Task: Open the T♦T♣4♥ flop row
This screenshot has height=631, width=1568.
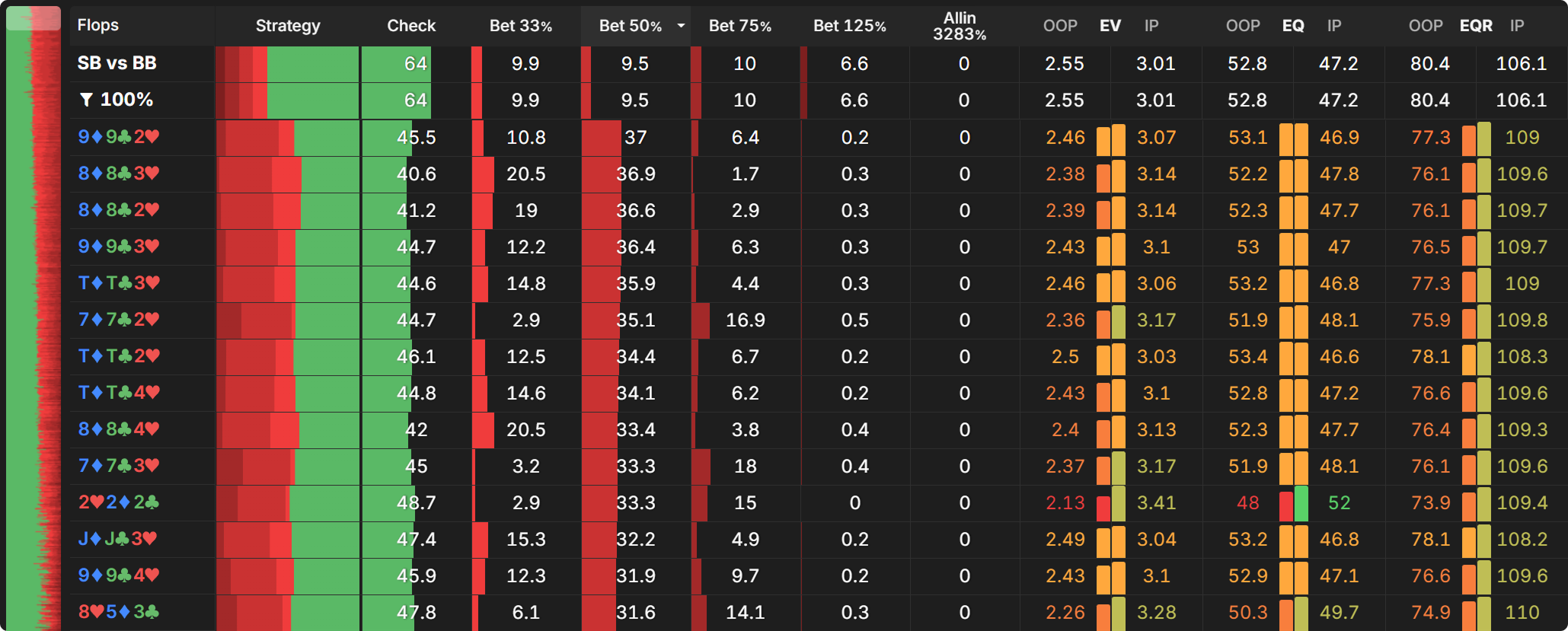Action: tap(119, 393)
